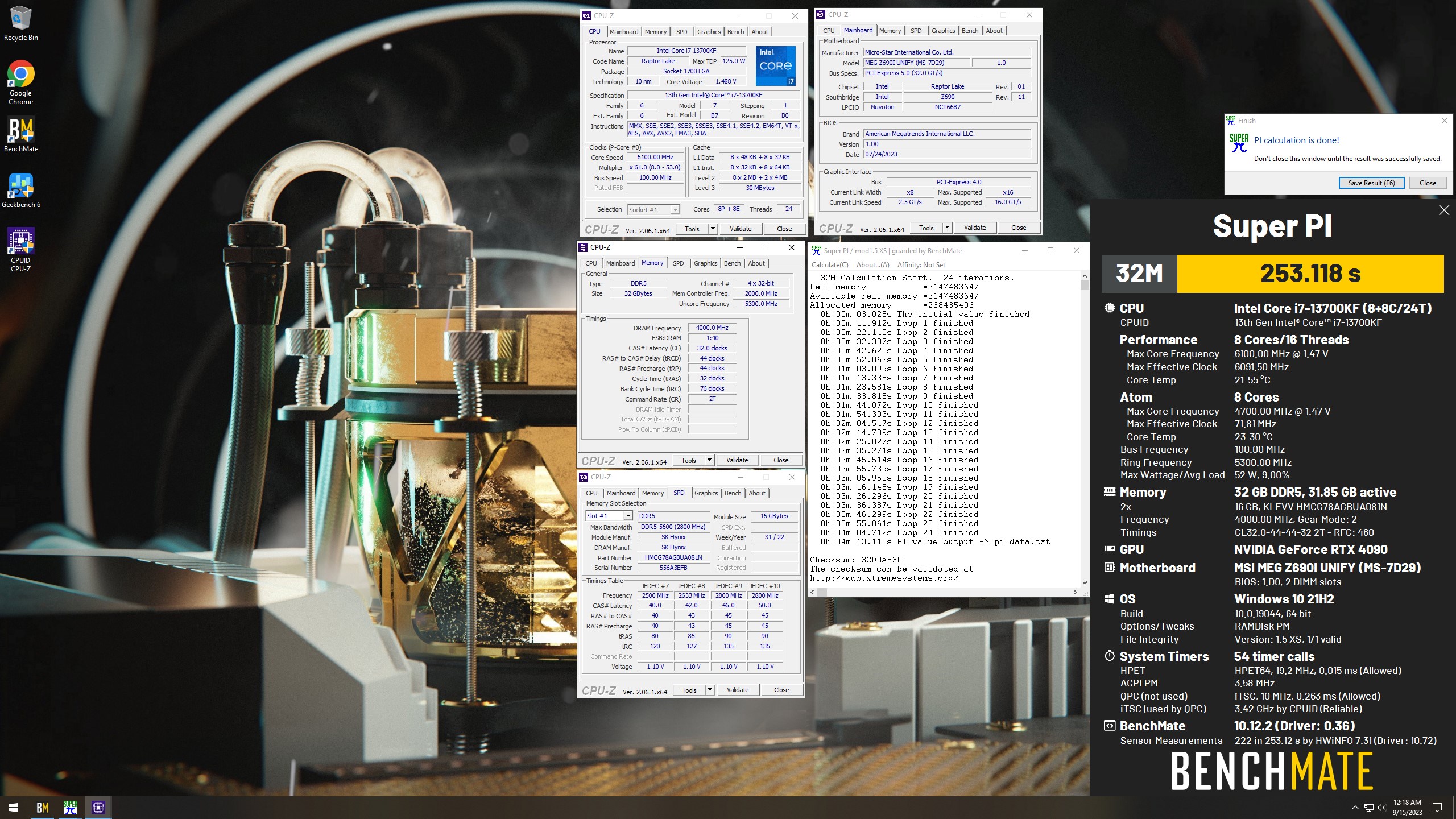Click the BIOS Date 07/24/2023 field

[x=947, y=155]
